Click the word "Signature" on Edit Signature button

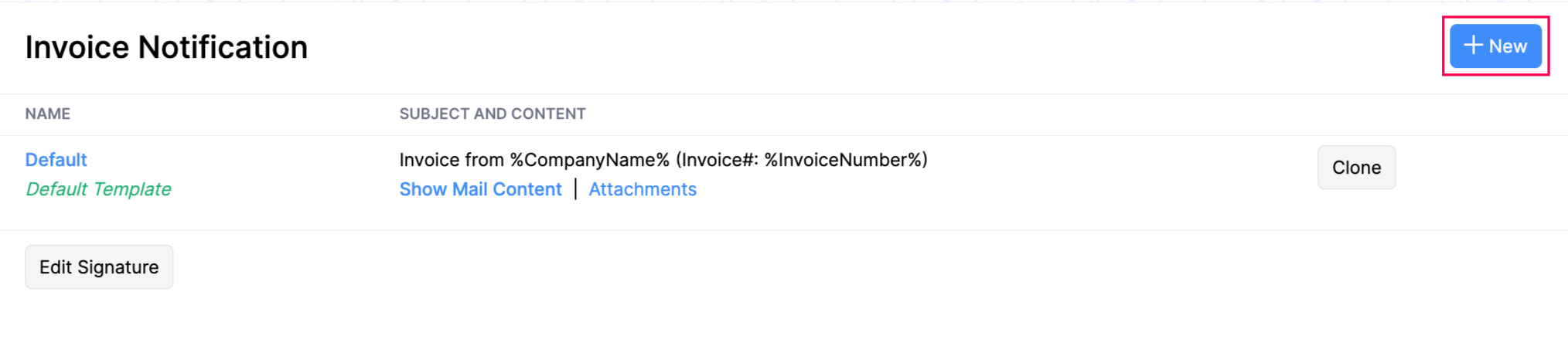click(118, 267)
